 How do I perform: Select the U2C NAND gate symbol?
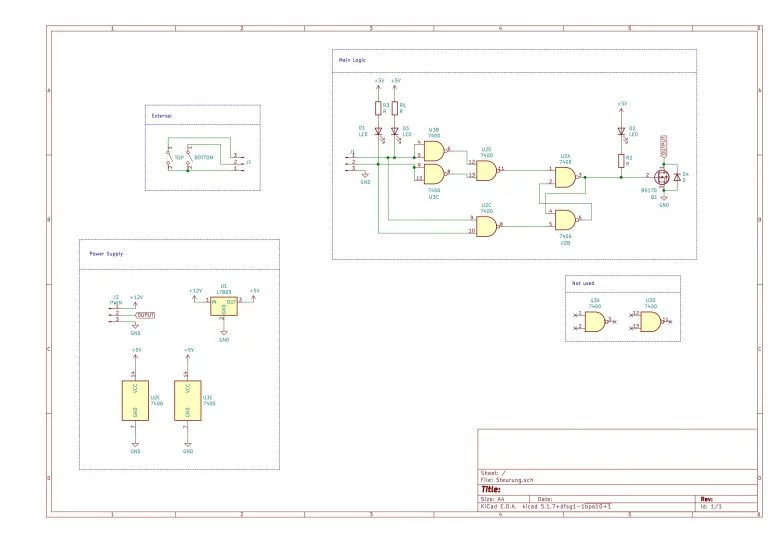point(487,226)
